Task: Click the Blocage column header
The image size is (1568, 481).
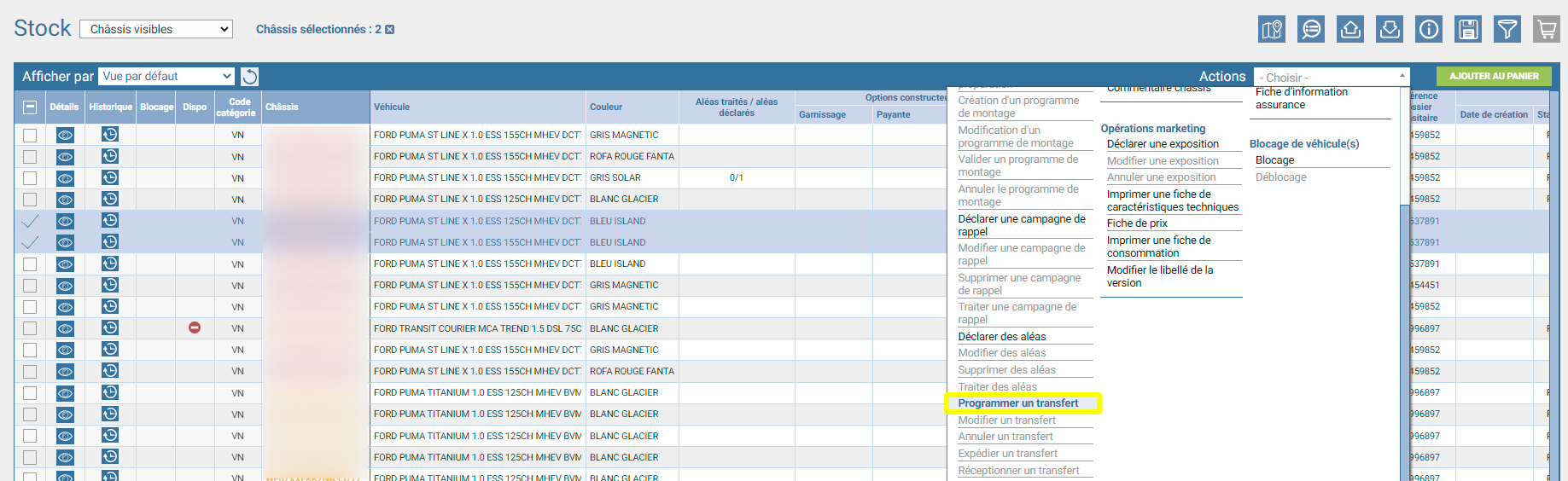Action: [x=157, y=107]
